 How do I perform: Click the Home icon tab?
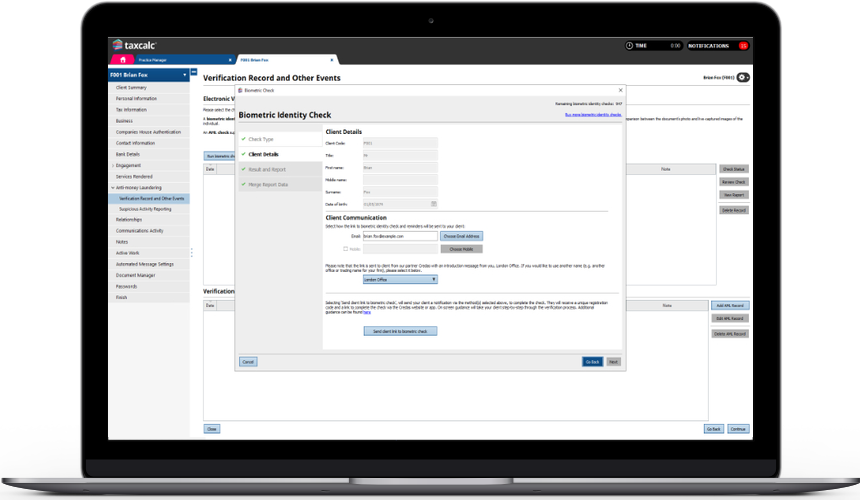[122, 60]
